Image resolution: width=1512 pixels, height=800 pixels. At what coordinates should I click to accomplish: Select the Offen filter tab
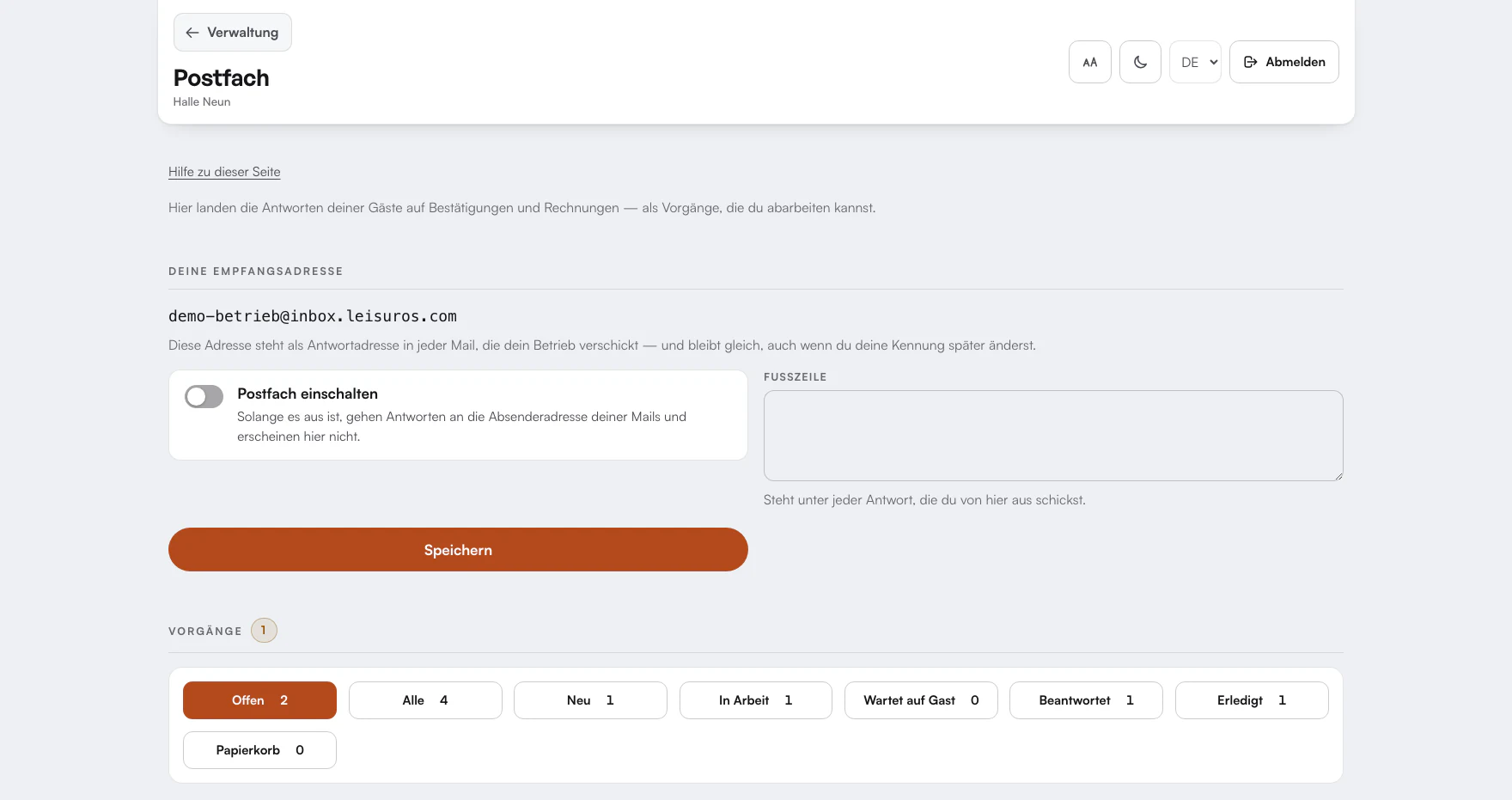[x=259, y=700]
